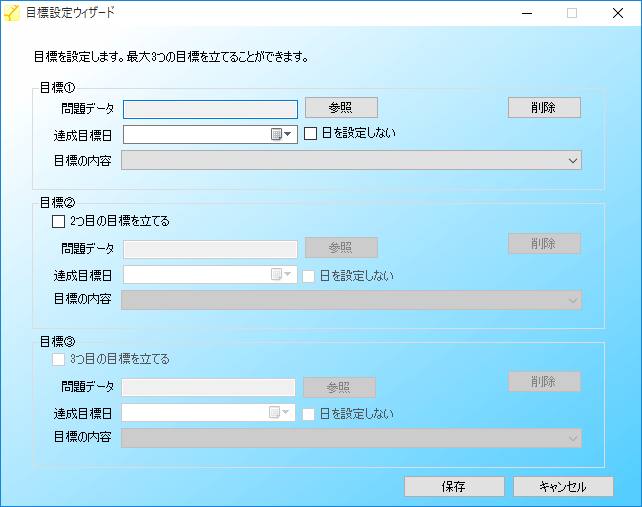Click the wizard app icon in title bar

coord(12,14)
